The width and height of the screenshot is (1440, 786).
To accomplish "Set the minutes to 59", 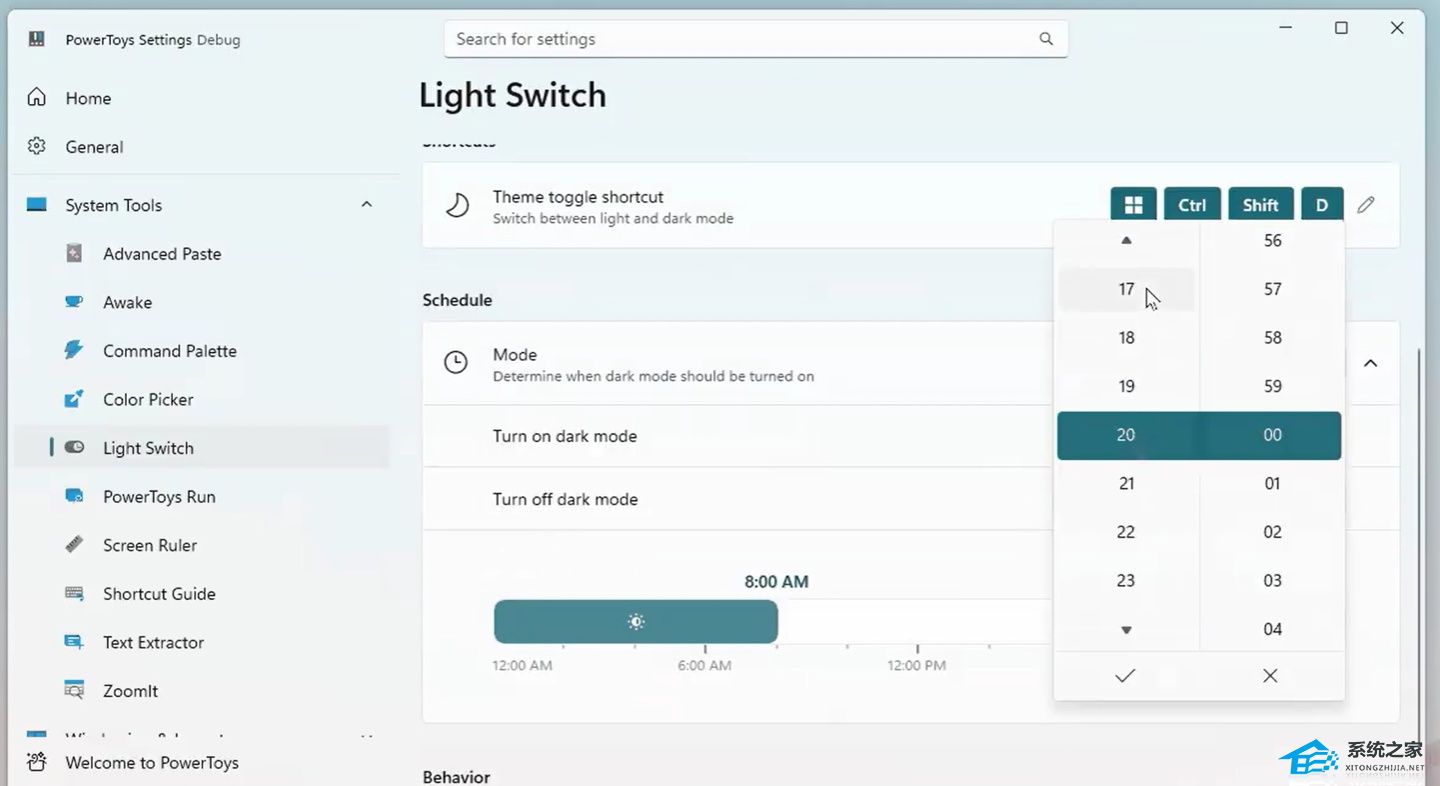I will [x=1272, y=386].
